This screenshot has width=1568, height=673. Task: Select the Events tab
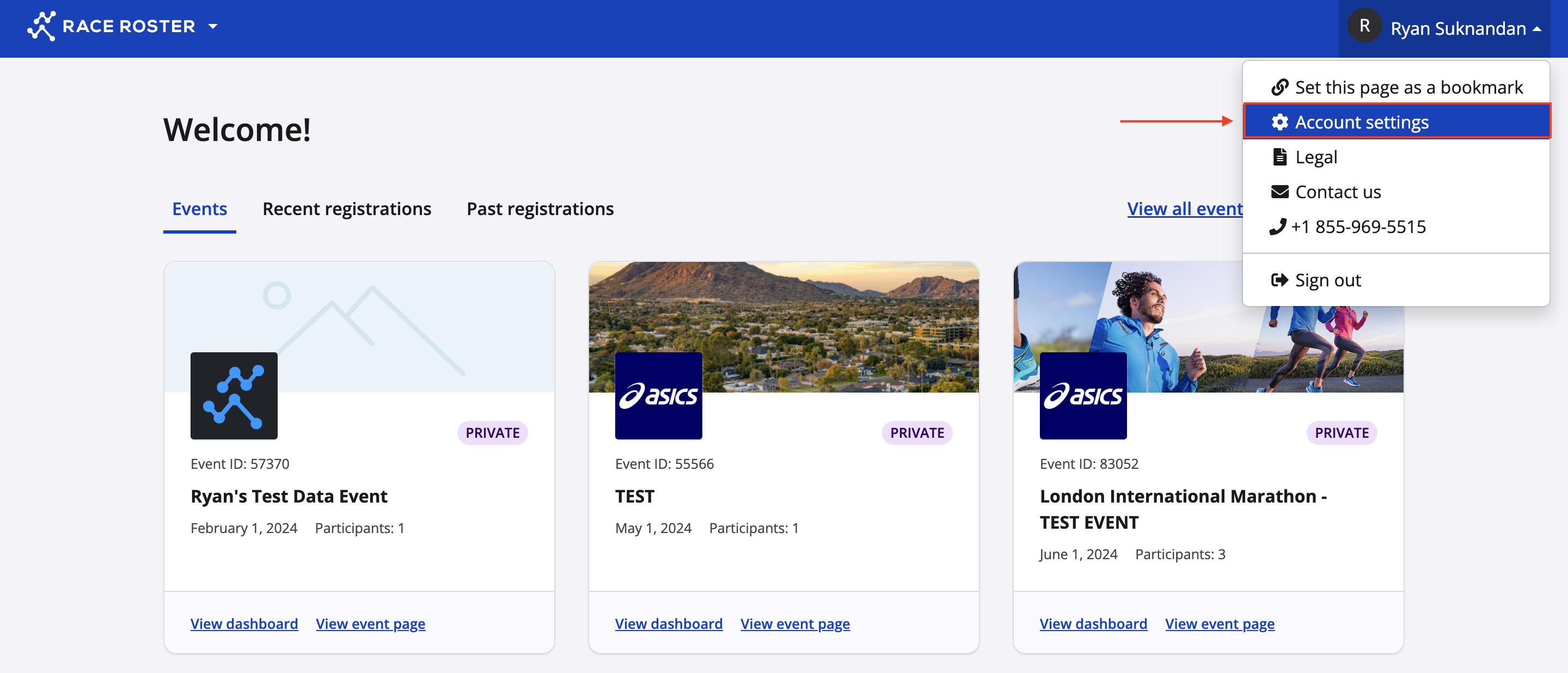point(199,209)
